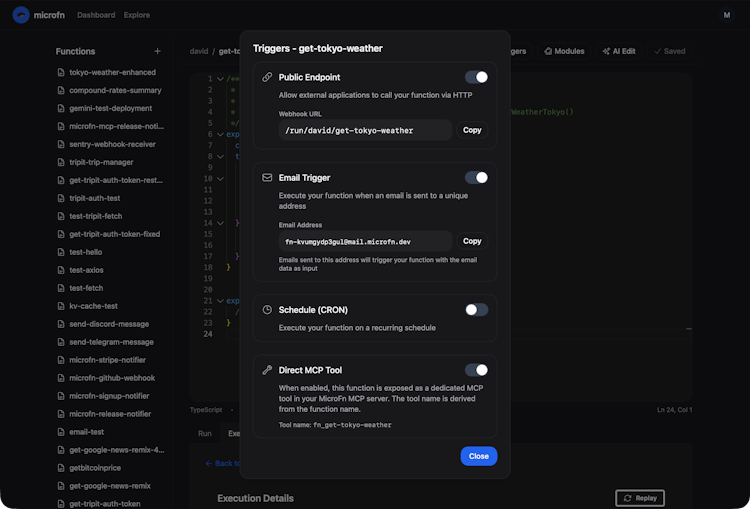Click the Email Address field
The height and width of the screenshot is (509, 750).
(365, 241)
